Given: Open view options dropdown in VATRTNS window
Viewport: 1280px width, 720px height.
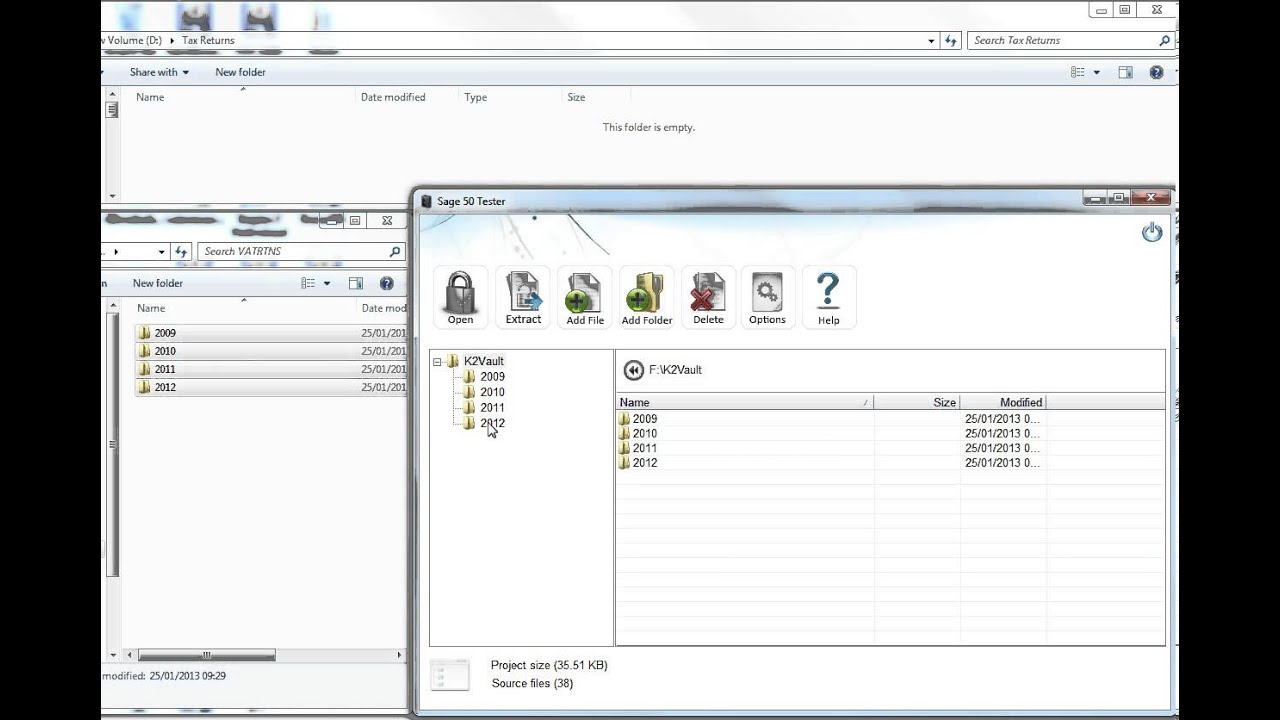Looking at the screenshot, I should [x=327, y=283].
